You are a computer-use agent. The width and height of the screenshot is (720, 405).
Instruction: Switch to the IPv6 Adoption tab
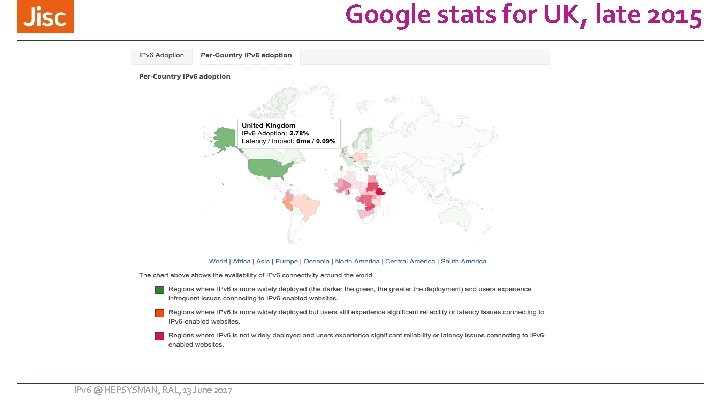point(161,54)
